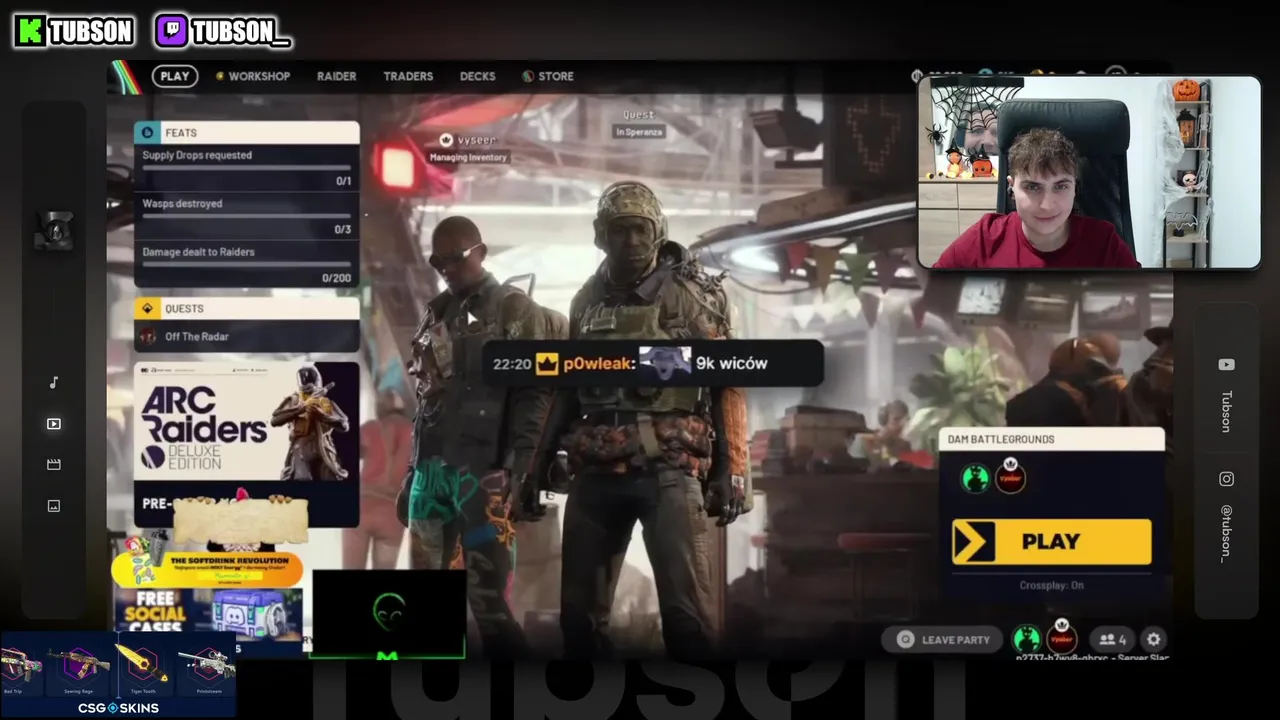Click the p0wleak chat message overlay
This screenshot has width=1280, height=720.
[652, 364]
